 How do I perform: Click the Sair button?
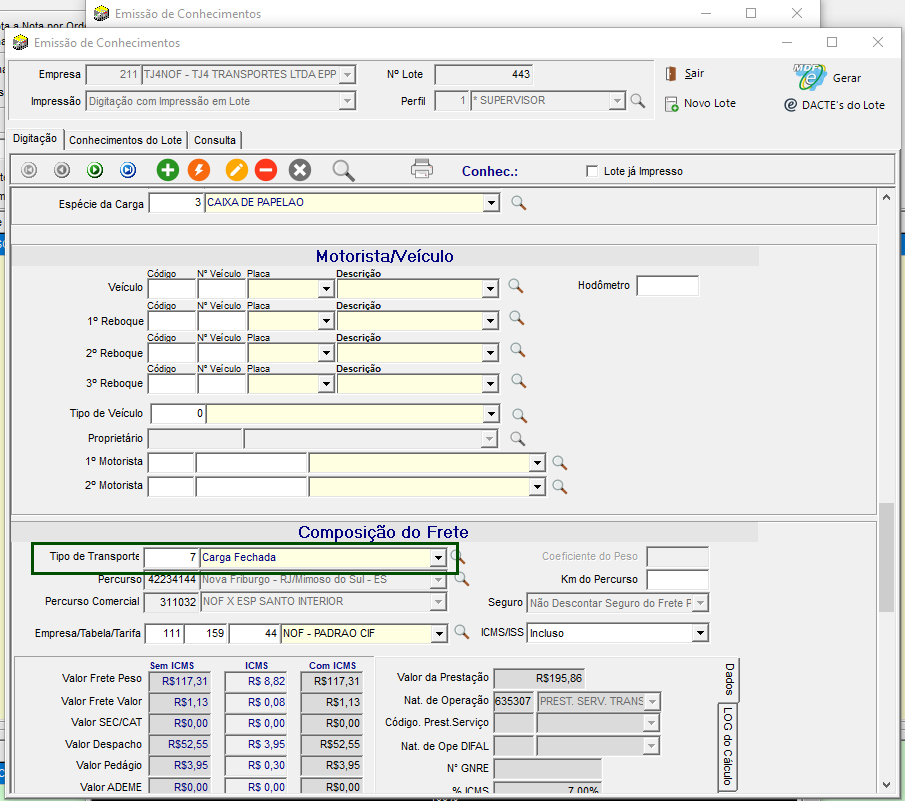point(685,74)
